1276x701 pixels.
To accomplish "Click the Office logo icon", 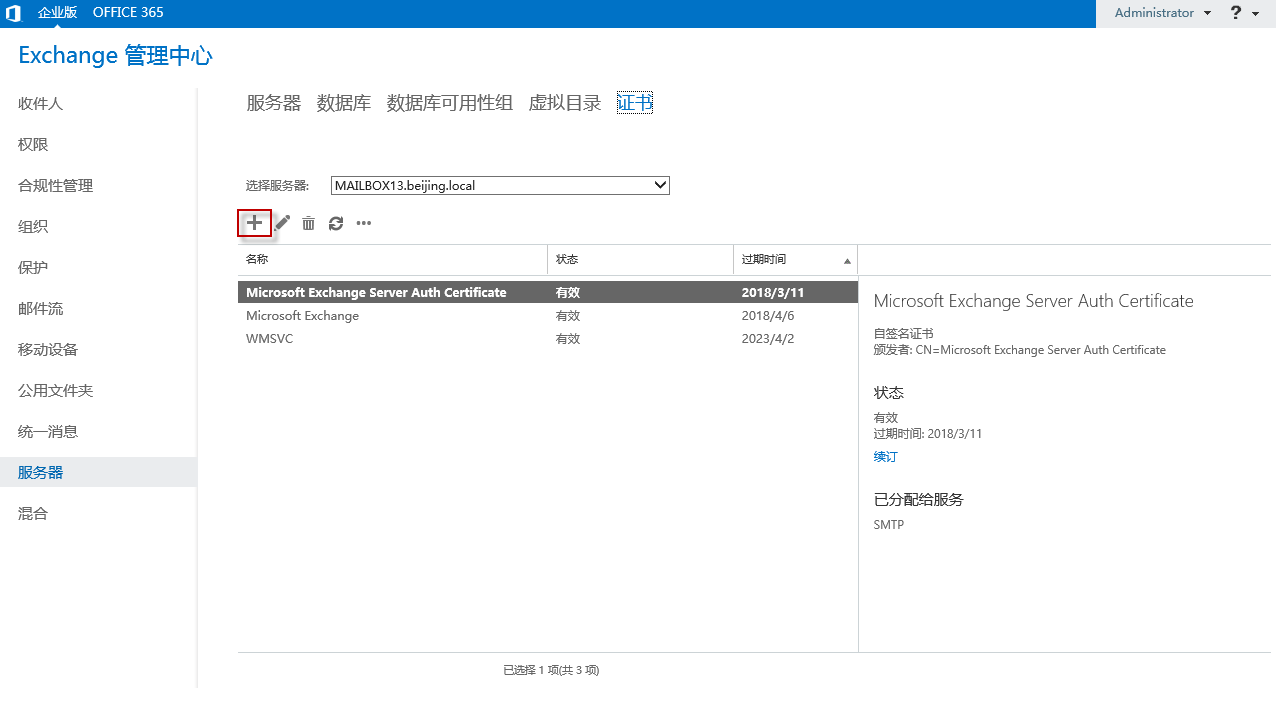I will pyautogui.click(x=14, y=13).
